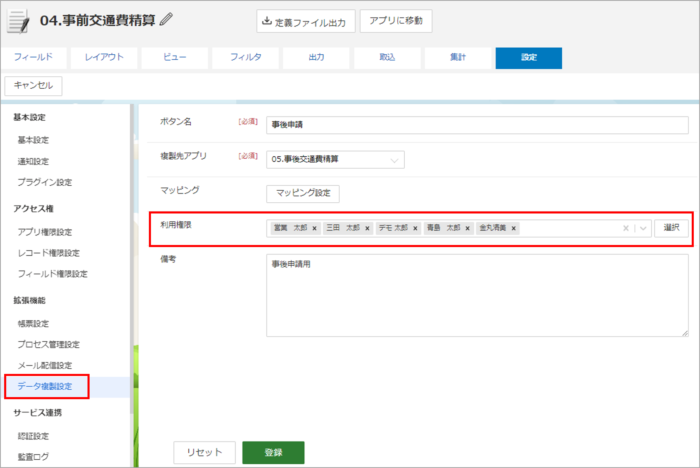The height and width of the screenshot is (468, 700).
Task: Remove the 青島 太郎 user tag
Action: pos(467,228)
